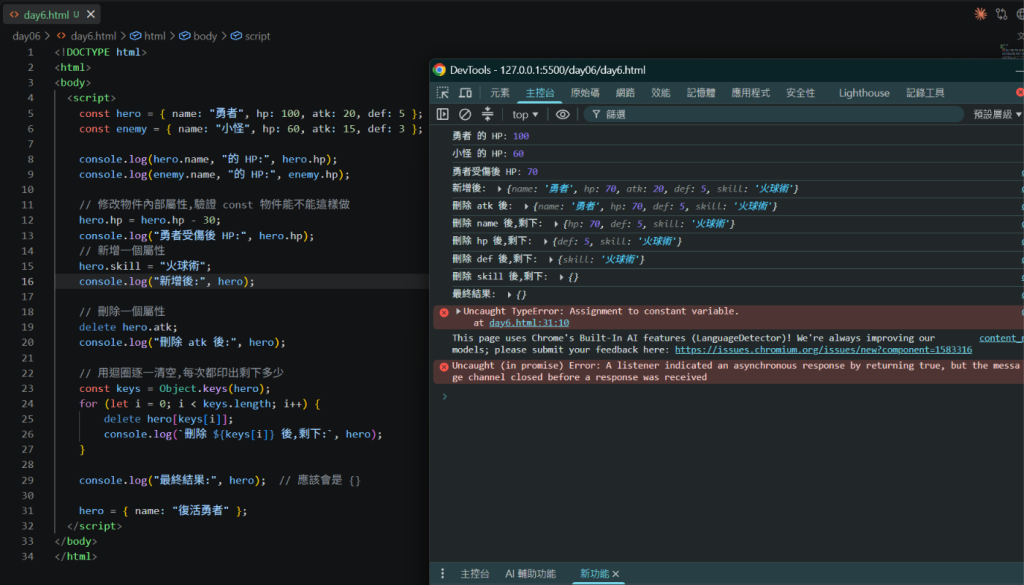Open the 預設層級 log level dropdown
Viewport: 1024px width, 585px height.
click(997, 114)
